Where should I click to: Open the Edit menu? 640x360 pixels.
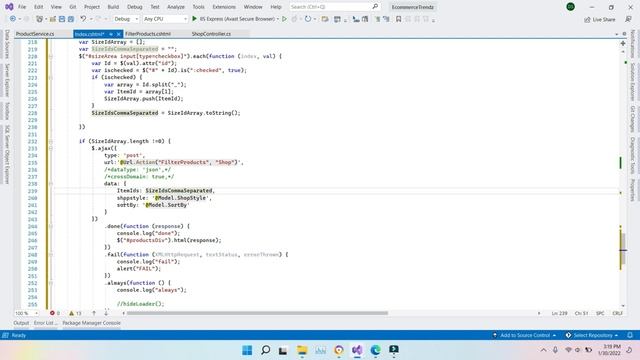tap(38, 7)
